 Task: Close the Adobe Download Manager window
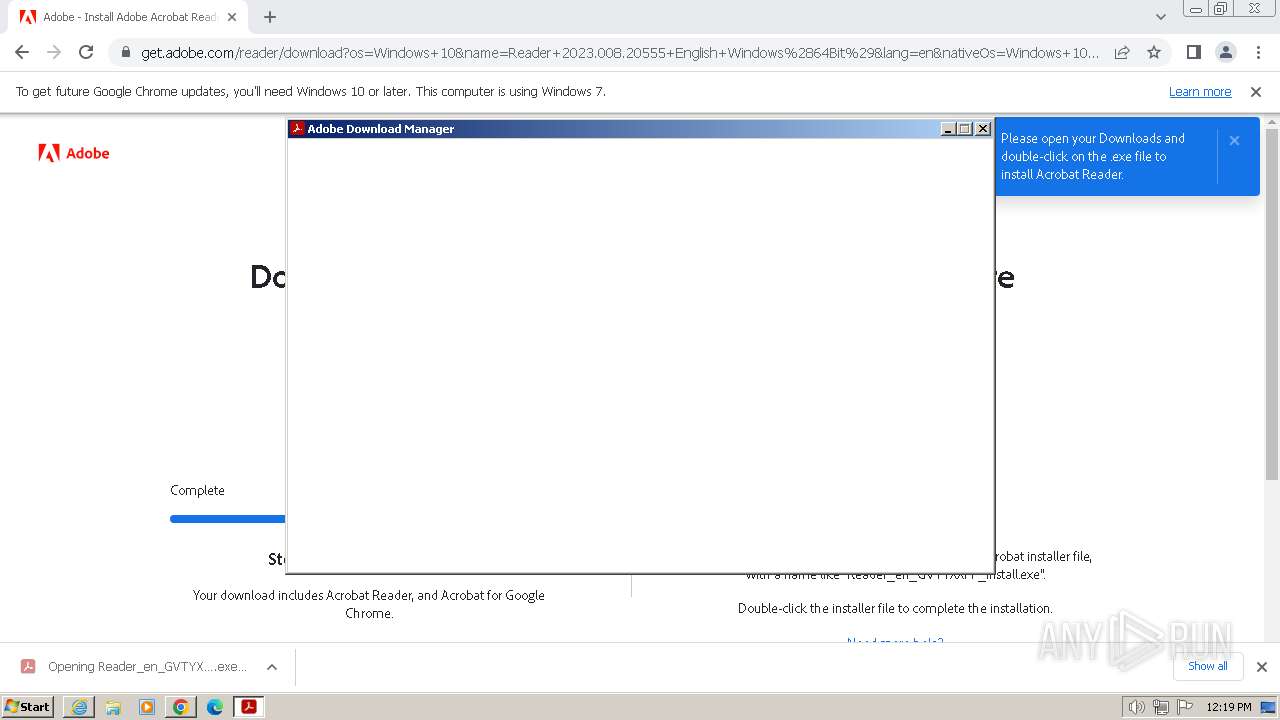point(983,129)
